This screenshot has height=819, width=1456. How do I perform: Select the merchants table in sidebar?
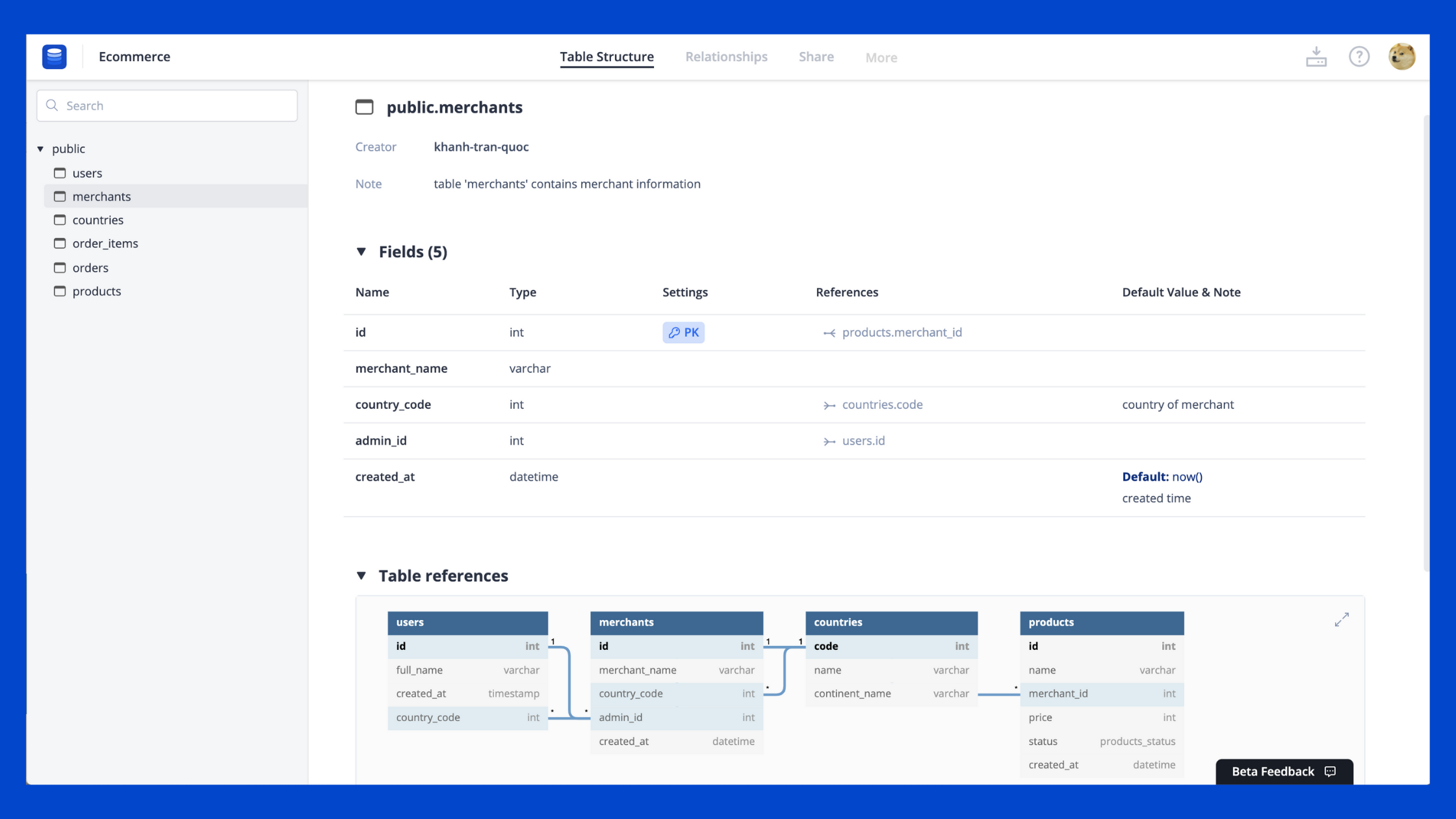pyautogui.click(x=102, y=196)
